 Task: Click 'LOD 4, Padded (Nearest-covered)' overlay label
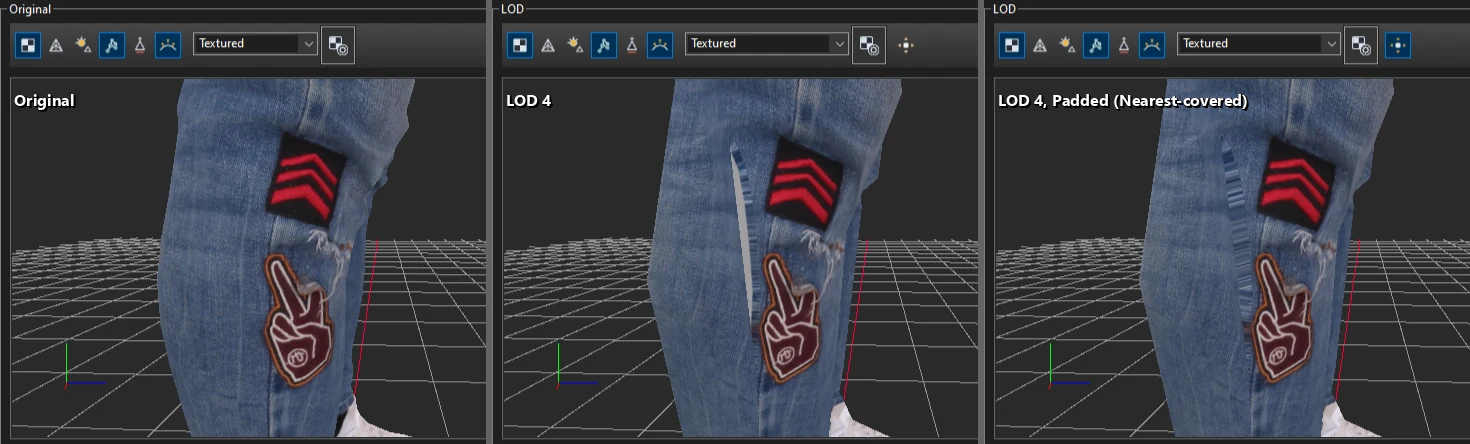click(x=1123, y=101)
